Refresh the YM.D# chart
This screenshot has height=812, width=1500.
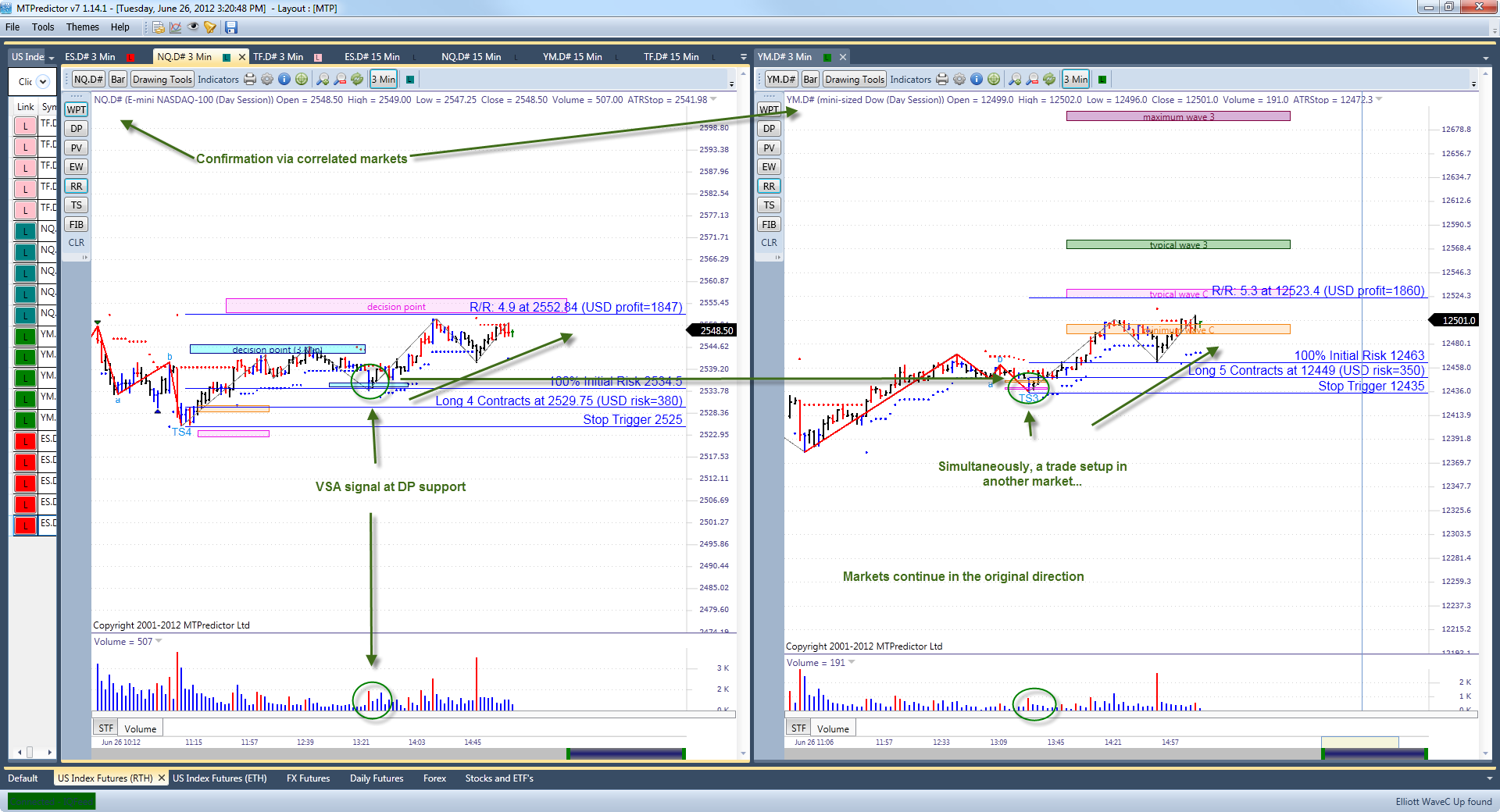tap(1049, 79)
